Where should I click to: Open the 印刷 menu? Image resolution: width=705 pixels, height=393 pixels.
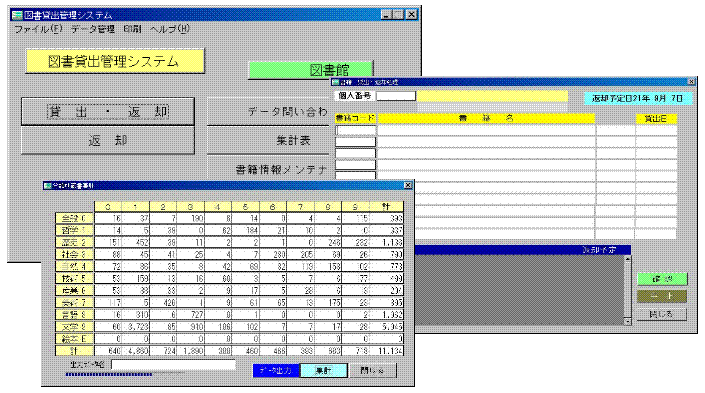(132, 29)
